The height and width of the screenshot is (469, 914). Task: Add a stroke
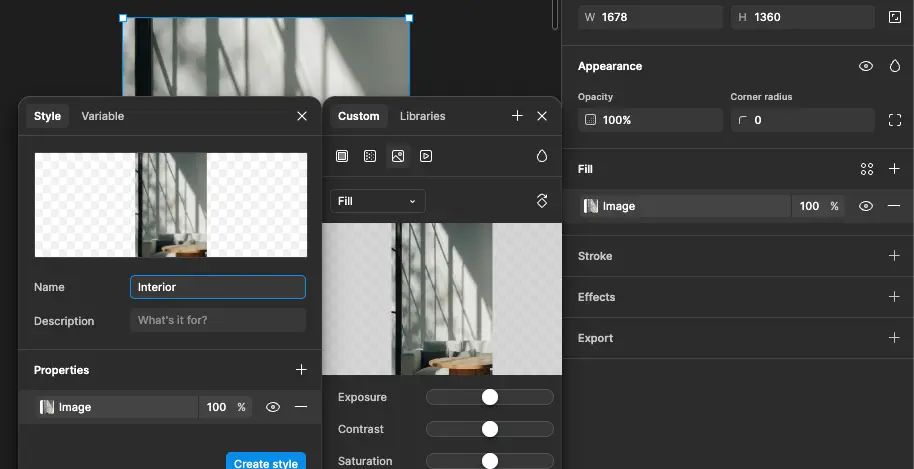click(x=894, y=256)
